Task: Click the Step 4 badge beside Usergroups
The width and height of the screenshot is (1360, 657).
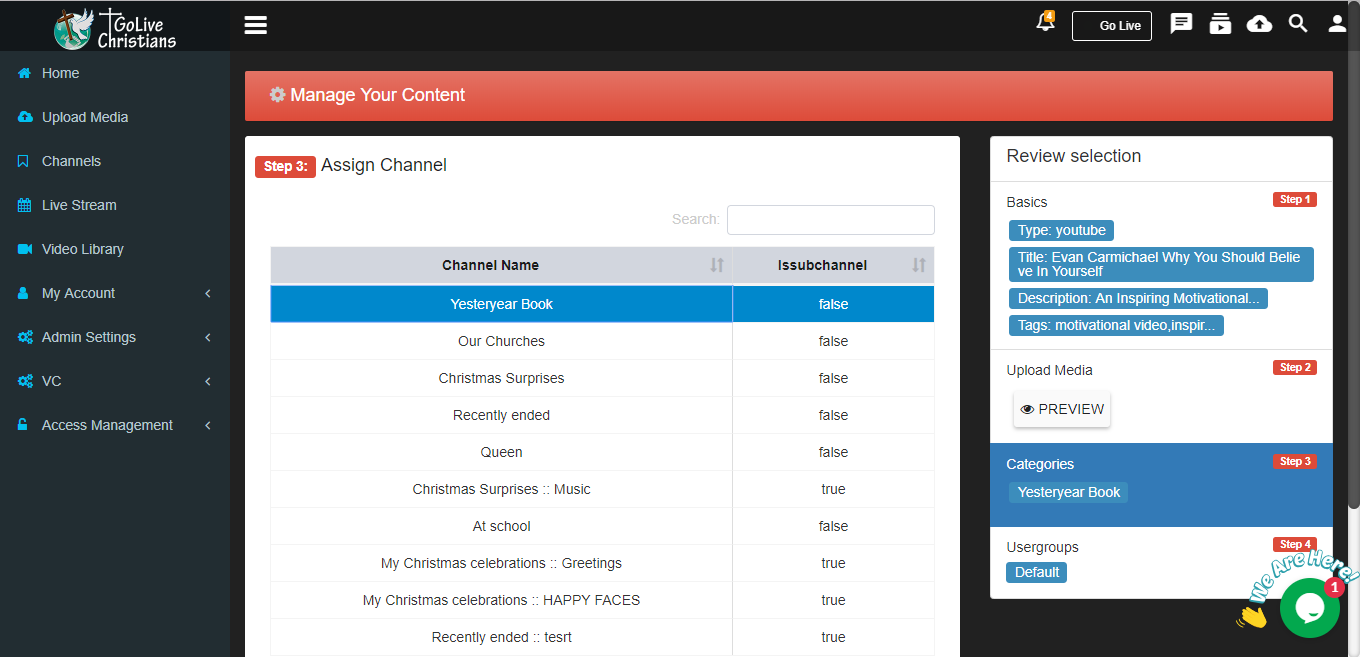Action: [x=1295, y=544]
